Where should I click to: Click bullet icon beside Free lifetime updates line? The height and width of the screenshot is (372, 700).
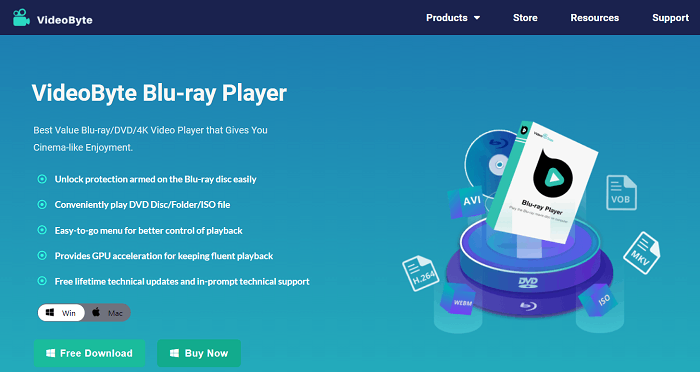[x=42, y=281]
